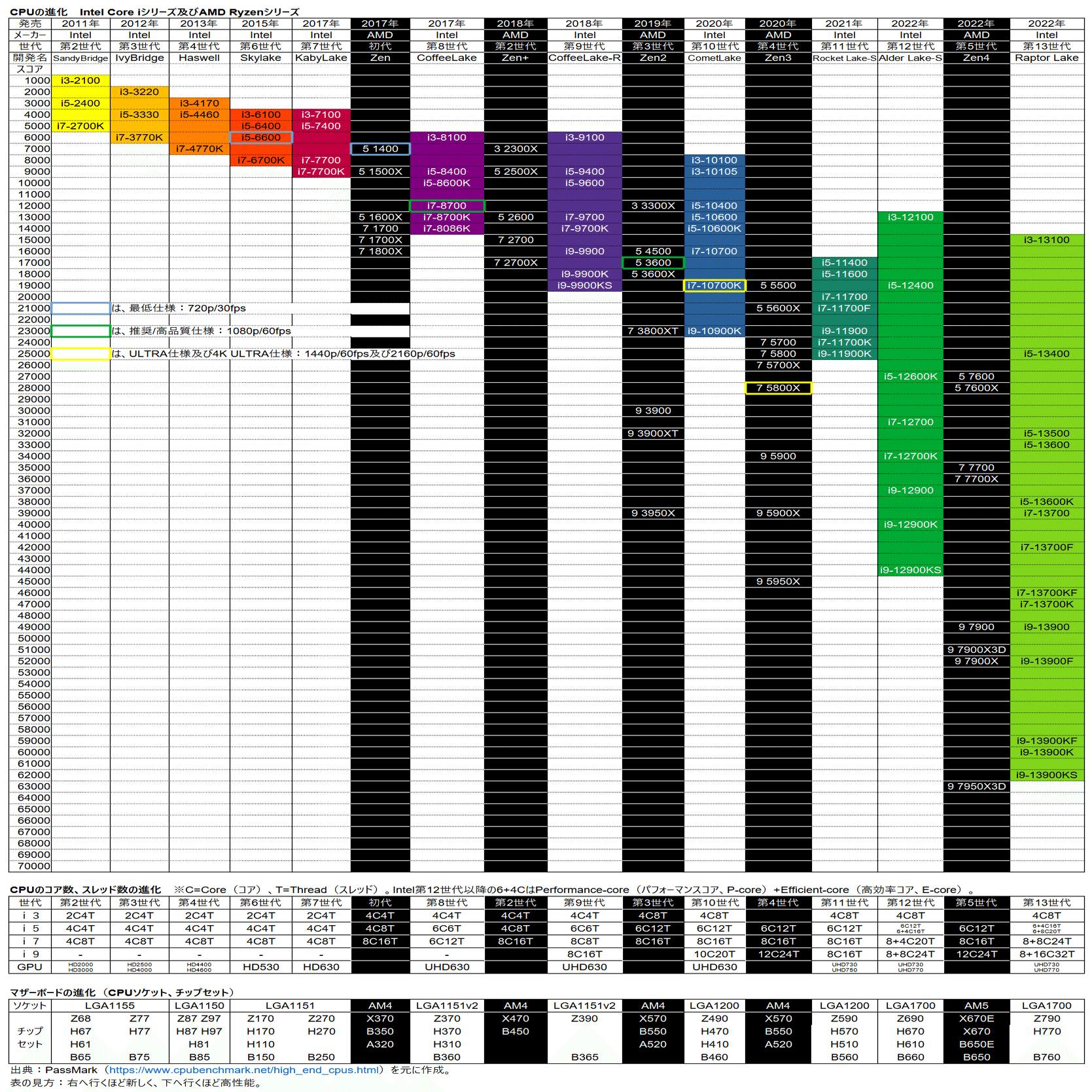Viewport: 1092px width, 1092px height.
Task: Click the 8+4C20T core count cell
Action: tap(910, 941)
